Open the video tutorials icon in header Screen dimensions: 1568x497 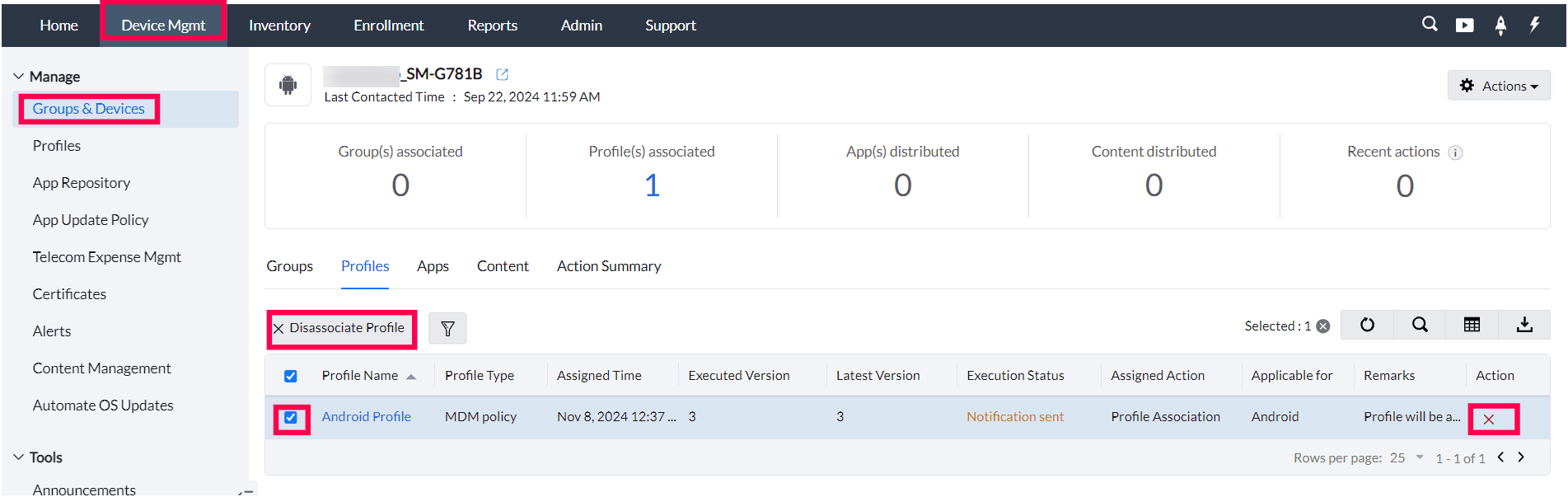[x=1464, y=26]
